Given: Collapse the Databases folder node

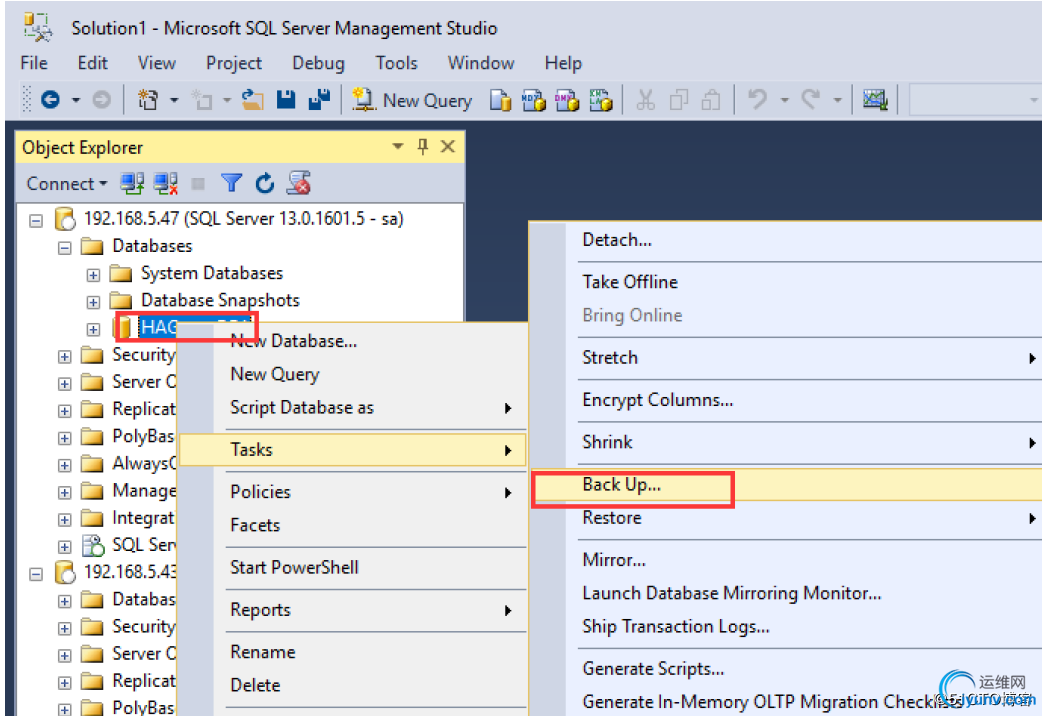Looking at the screenshot, I should click(64, 248).
